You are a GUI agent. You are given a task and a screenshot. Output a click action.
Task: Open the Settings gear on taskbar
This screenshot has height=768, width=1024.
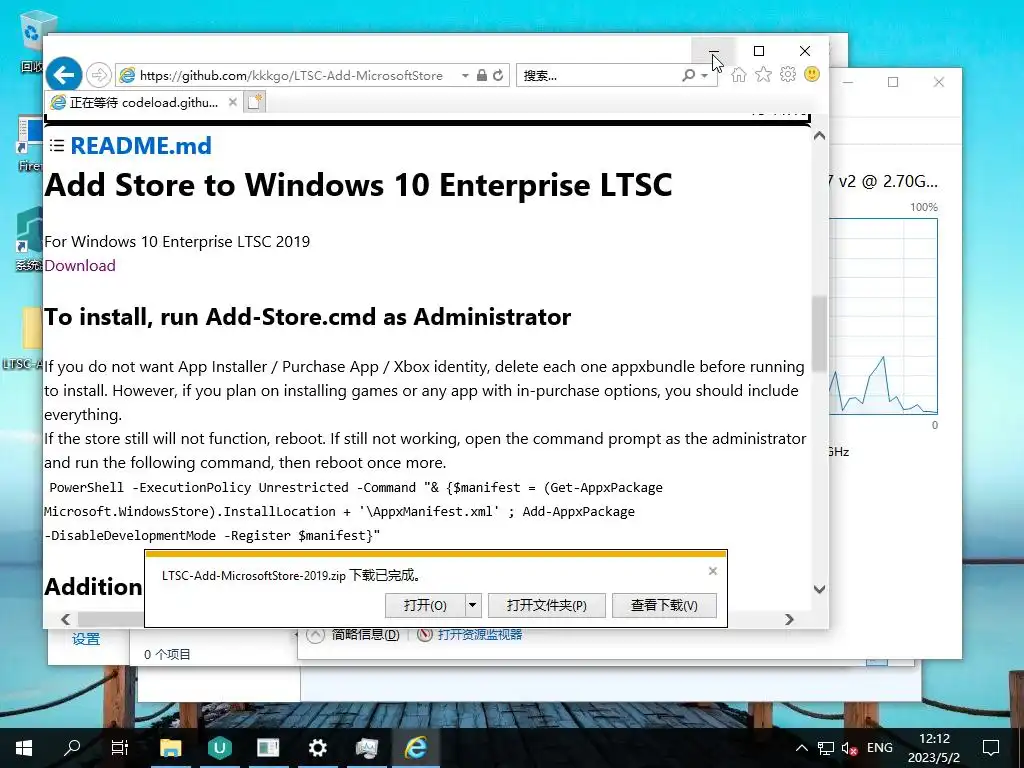coord(317,748)
